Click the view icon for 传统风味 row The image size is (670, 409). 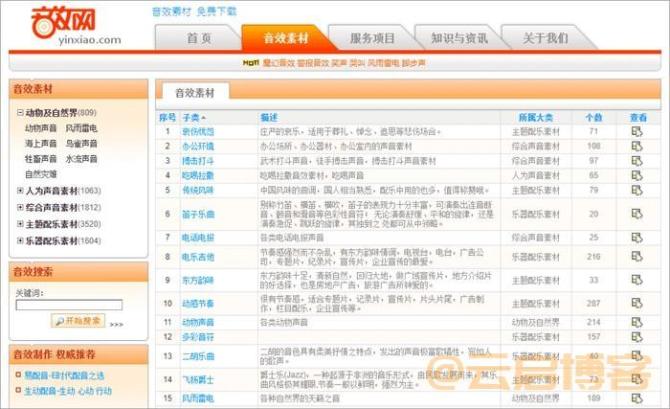click(636, 189)
